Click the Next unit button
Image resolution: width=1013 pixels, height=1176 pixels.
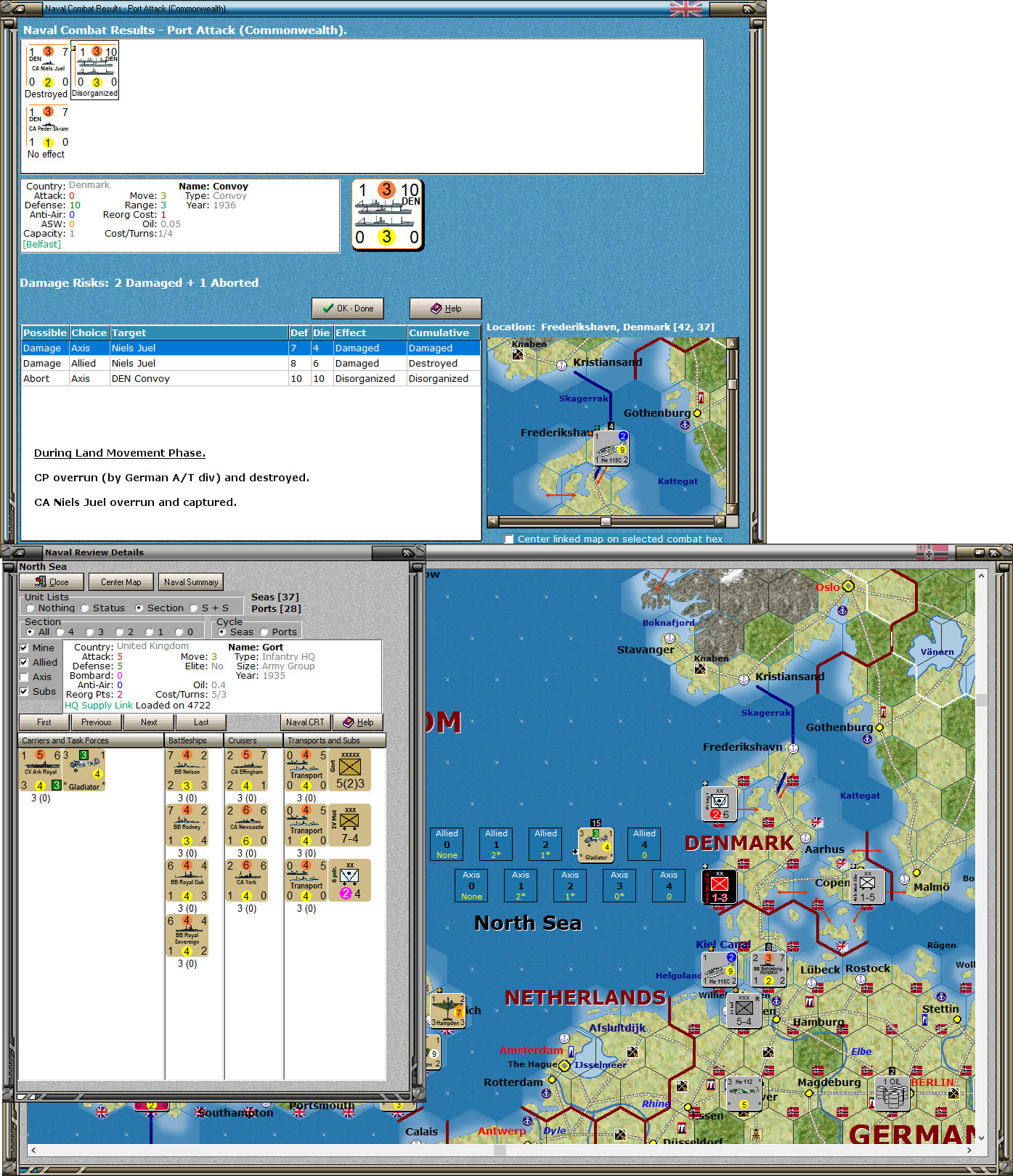pyautogui.click(x=149, y=722)
